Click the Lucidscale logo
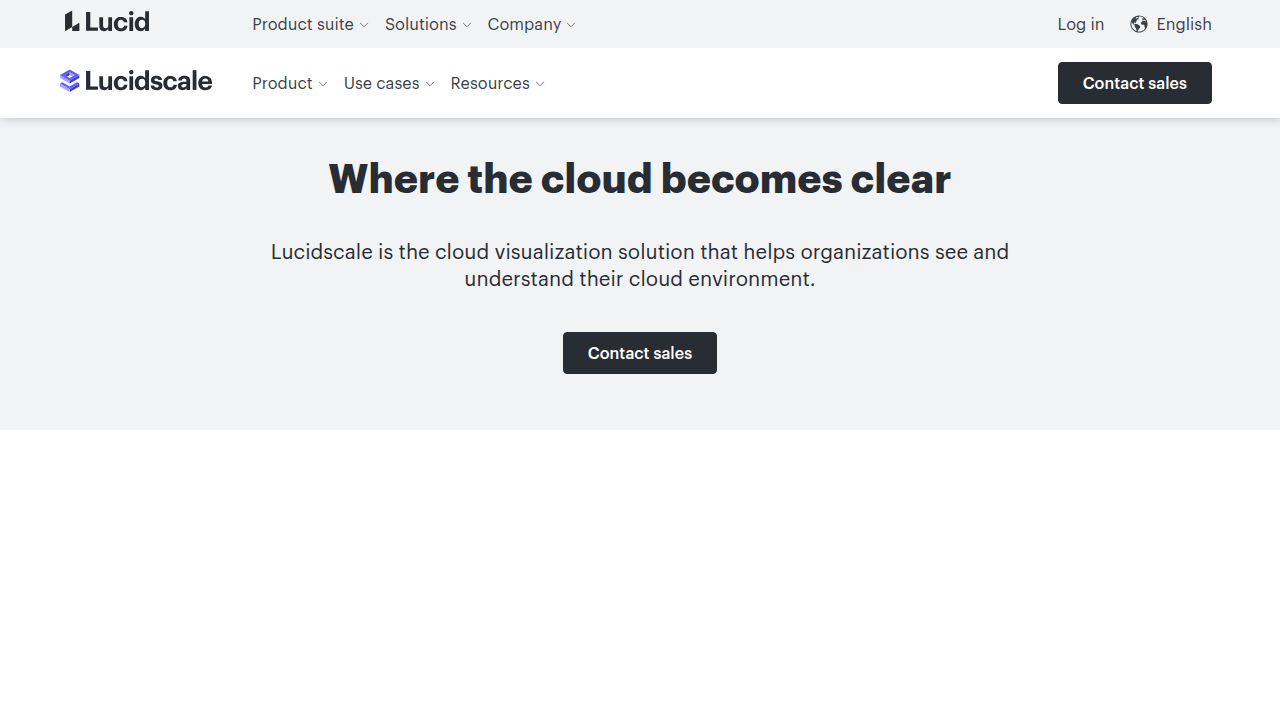 pyautogui.click(x=136, y=81)
